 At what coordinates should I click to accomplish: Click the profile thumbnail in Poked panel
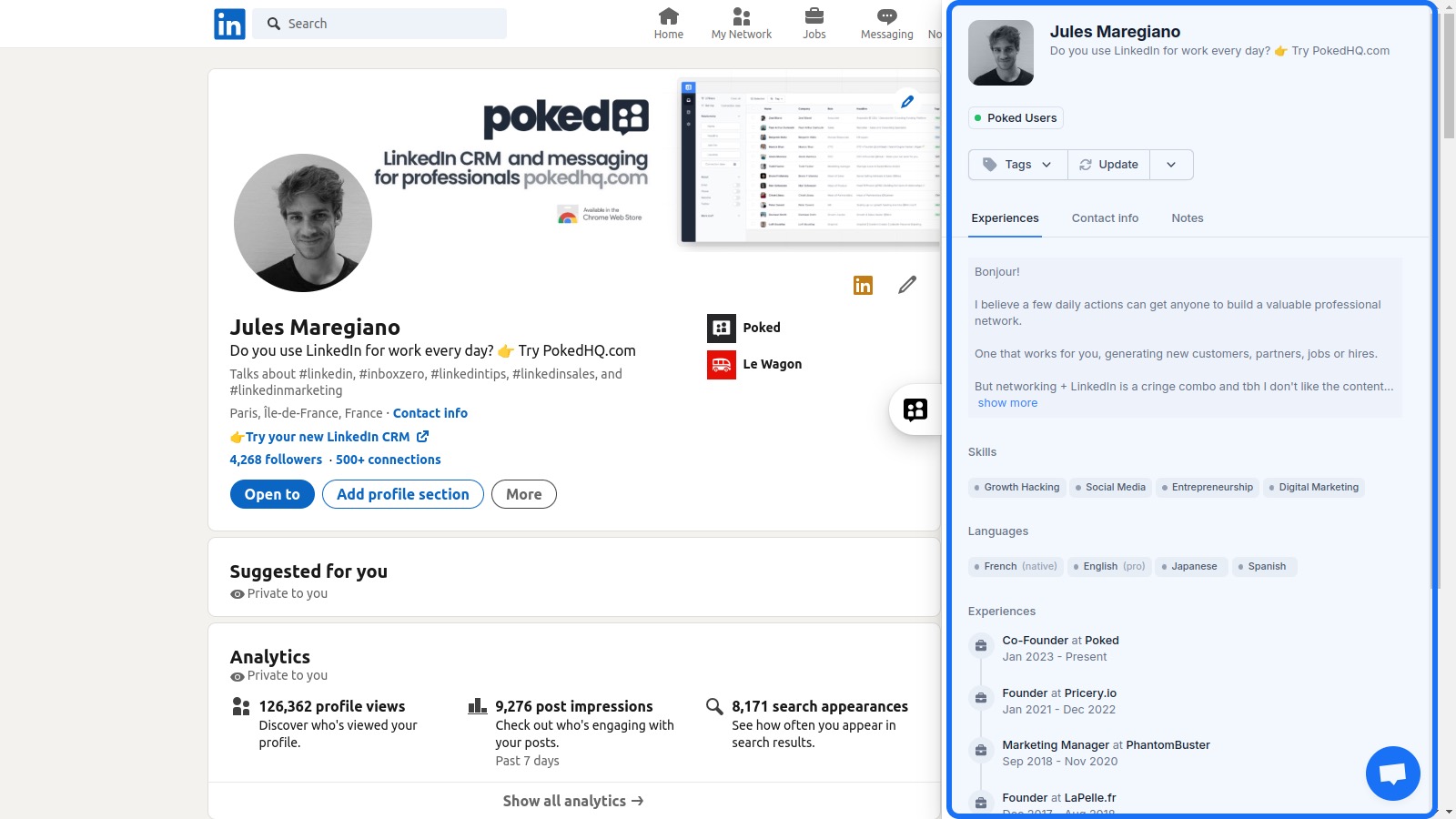click(x=1001, y=53)
